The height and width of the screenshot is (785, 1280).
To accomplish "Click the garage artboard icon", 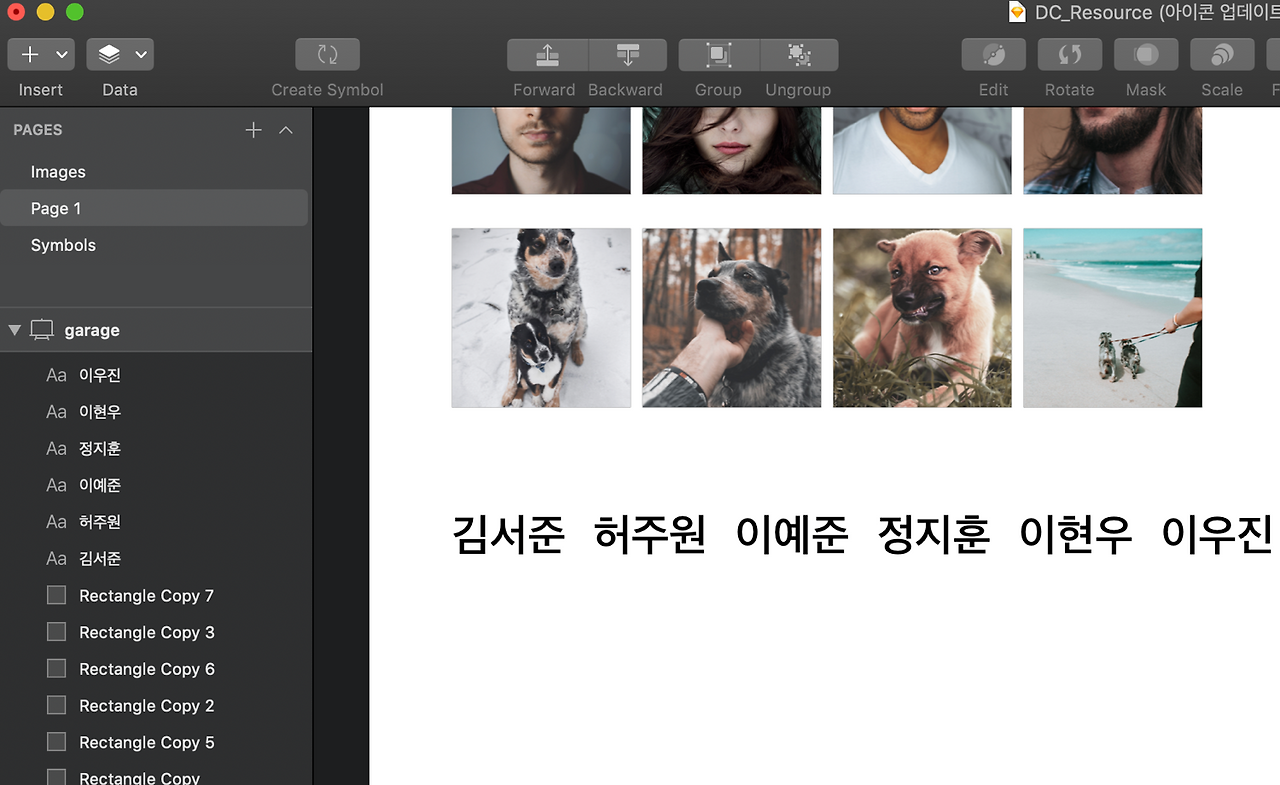I will coord(42,330).
